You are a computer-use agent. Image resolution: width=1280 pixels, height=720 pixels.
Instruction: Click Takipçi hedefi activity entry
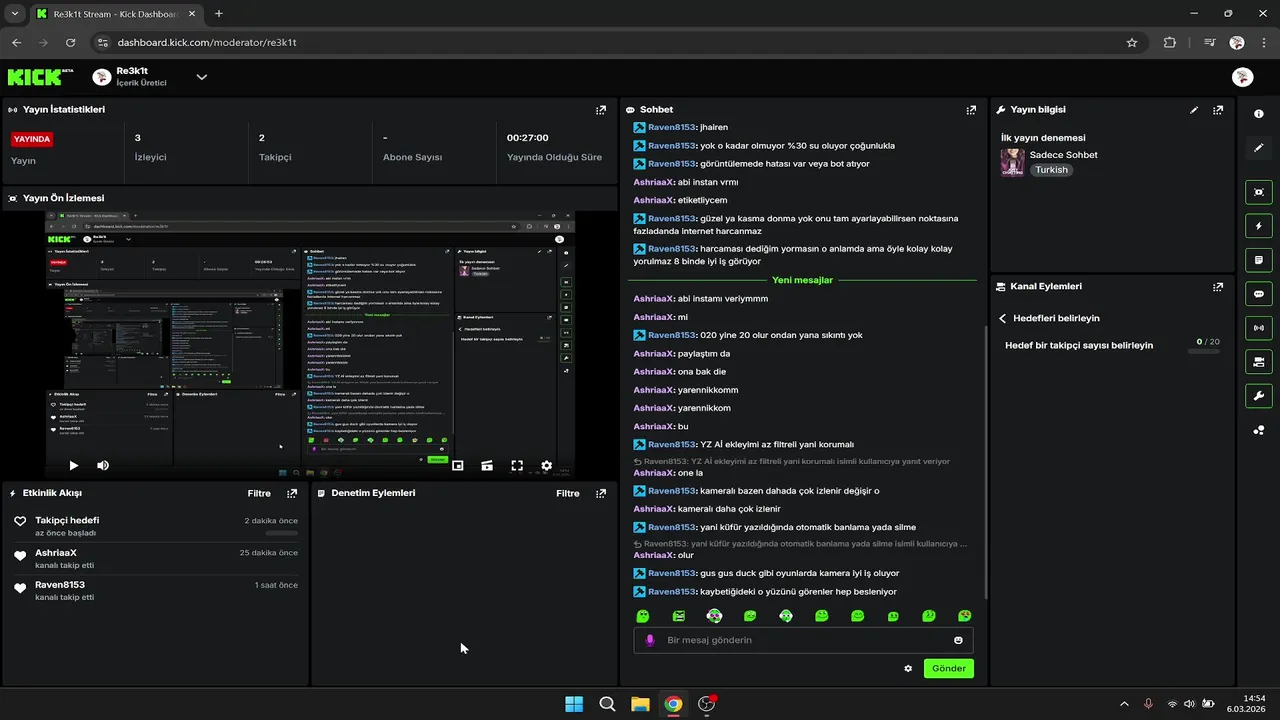(x=156, y=526)
